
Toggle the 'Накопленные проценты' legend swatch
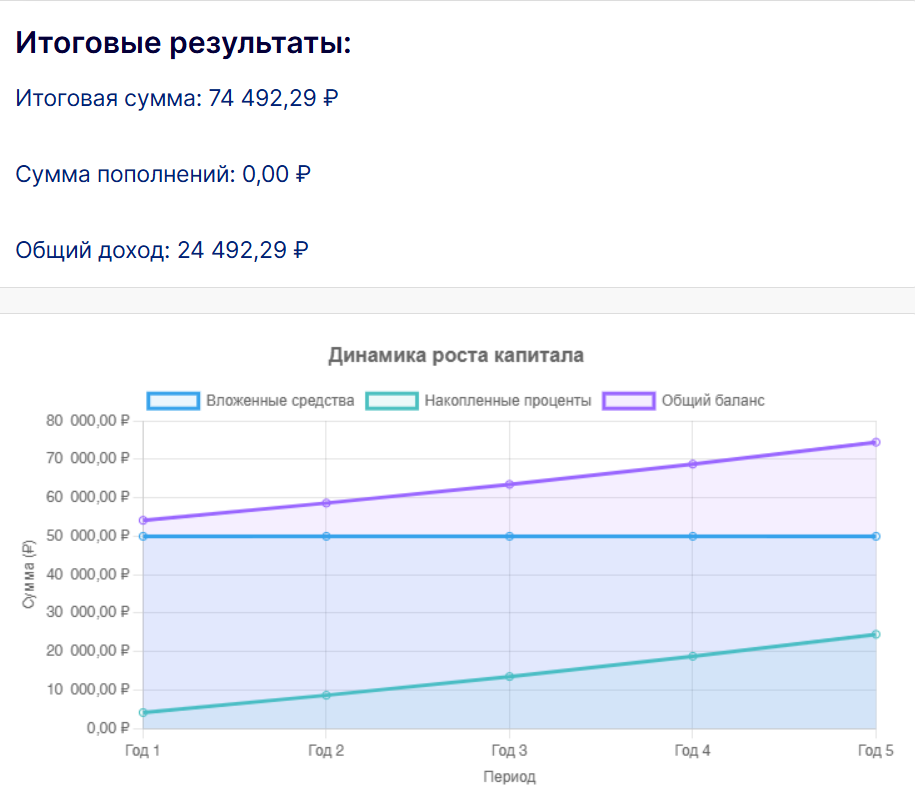coord(392,401)
